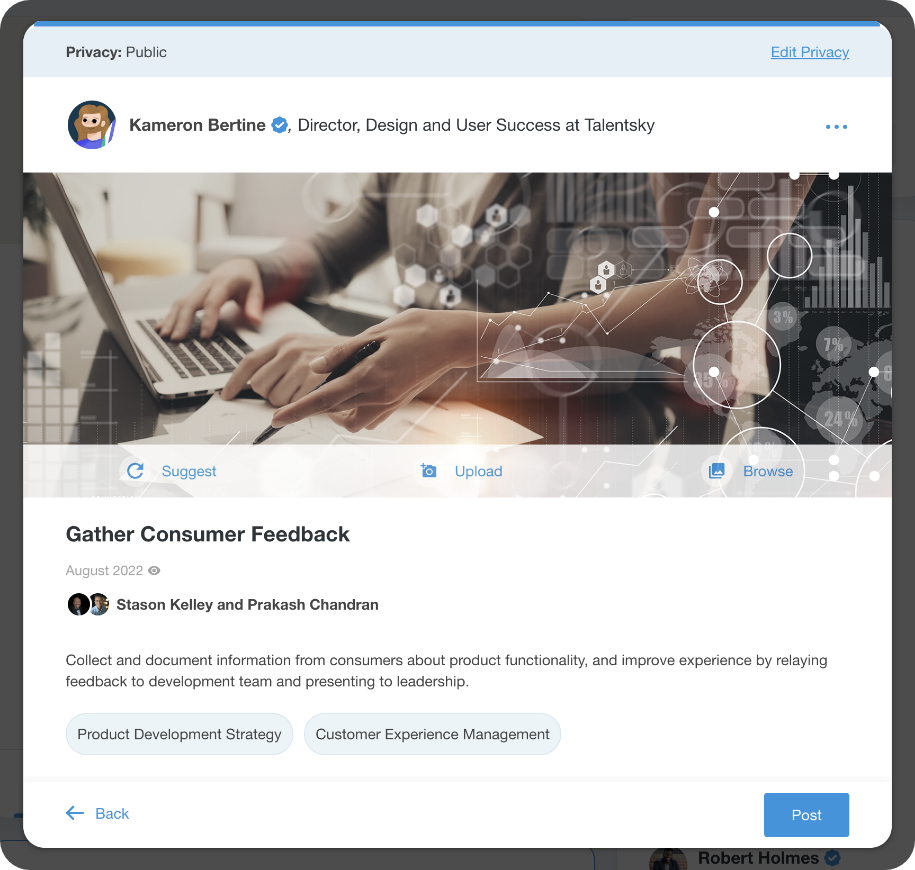Click the Upload camera icon

click(428, 470)
